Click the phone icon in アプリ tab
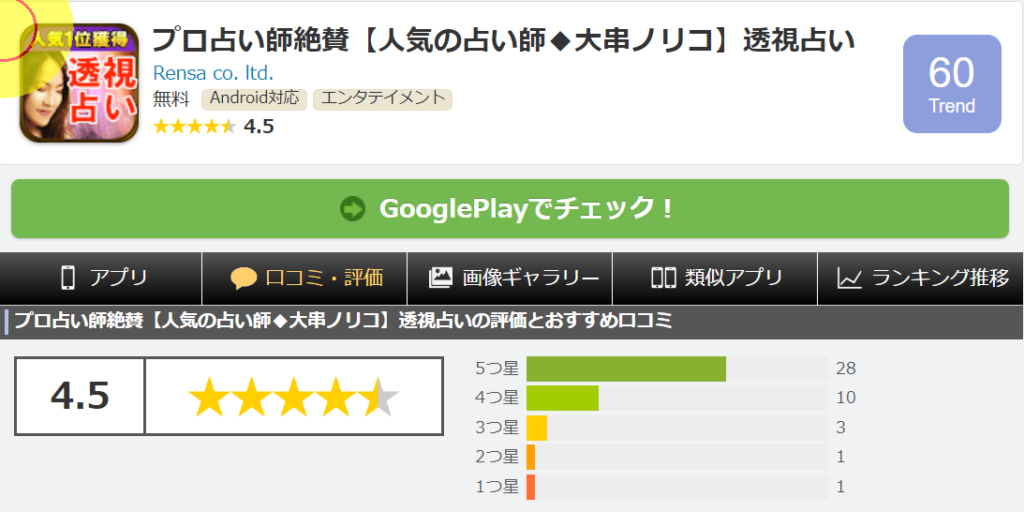The image size is (1024, 512). coord(68,278)
